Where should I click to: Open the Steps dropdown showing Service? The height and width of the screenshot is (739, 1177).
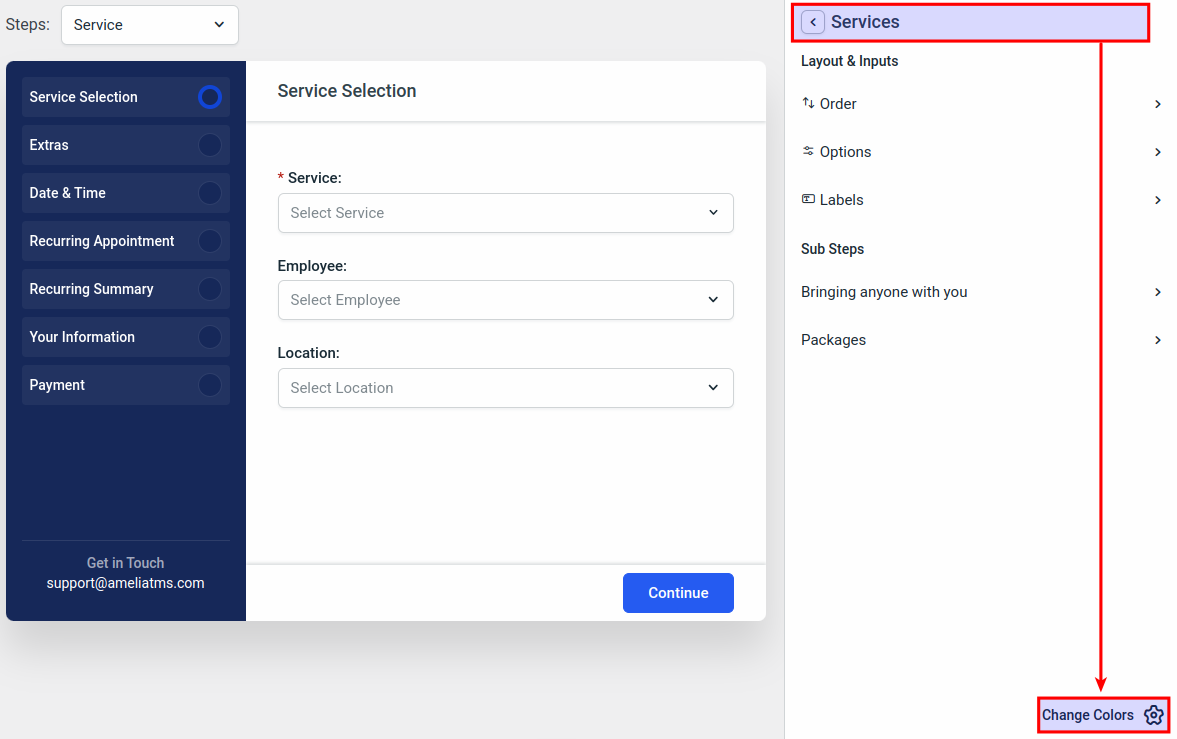pos(150,25)
